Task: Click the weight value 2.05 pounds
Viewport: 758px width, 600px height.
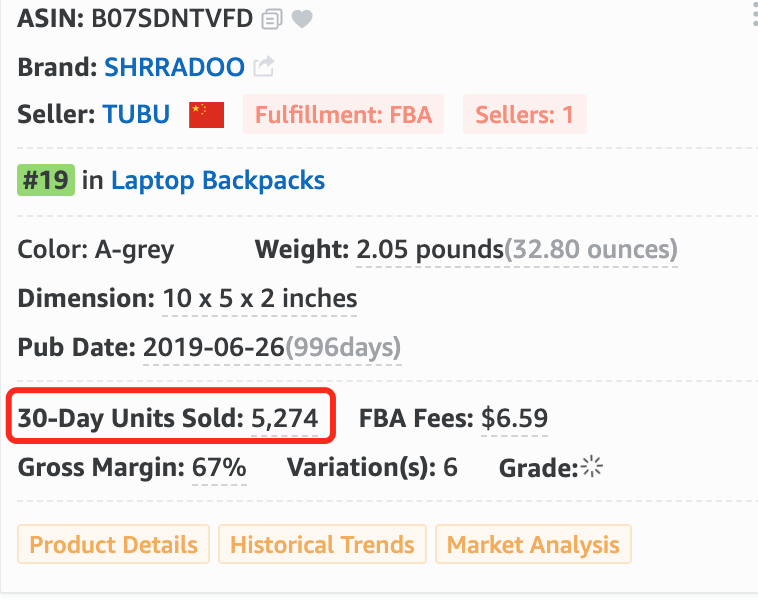Action: (x=430, y=250)
